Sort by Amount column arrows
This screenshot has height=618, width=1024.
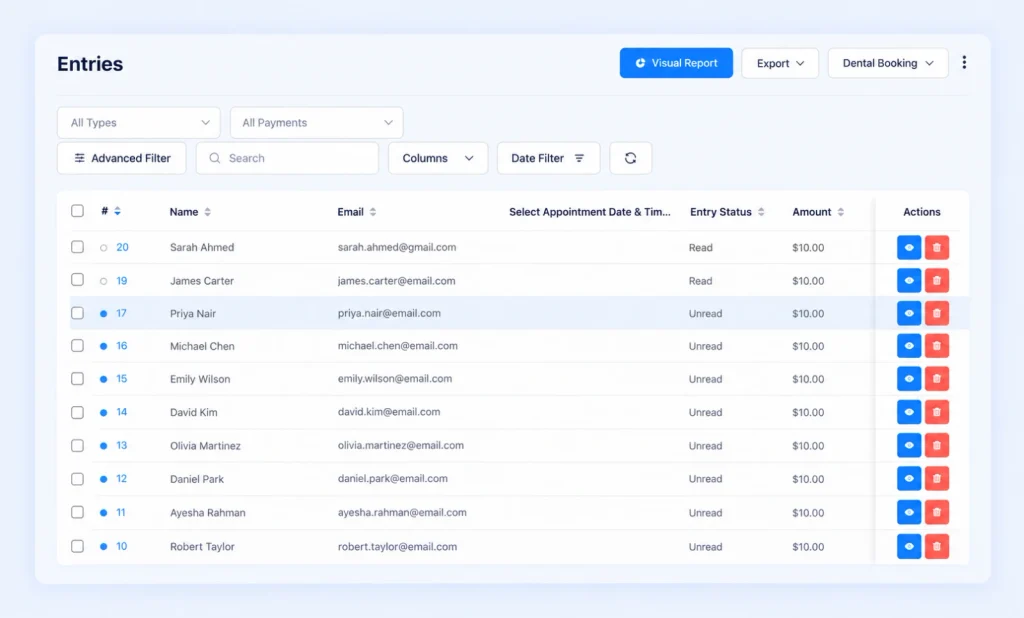(x=840, y=212)
